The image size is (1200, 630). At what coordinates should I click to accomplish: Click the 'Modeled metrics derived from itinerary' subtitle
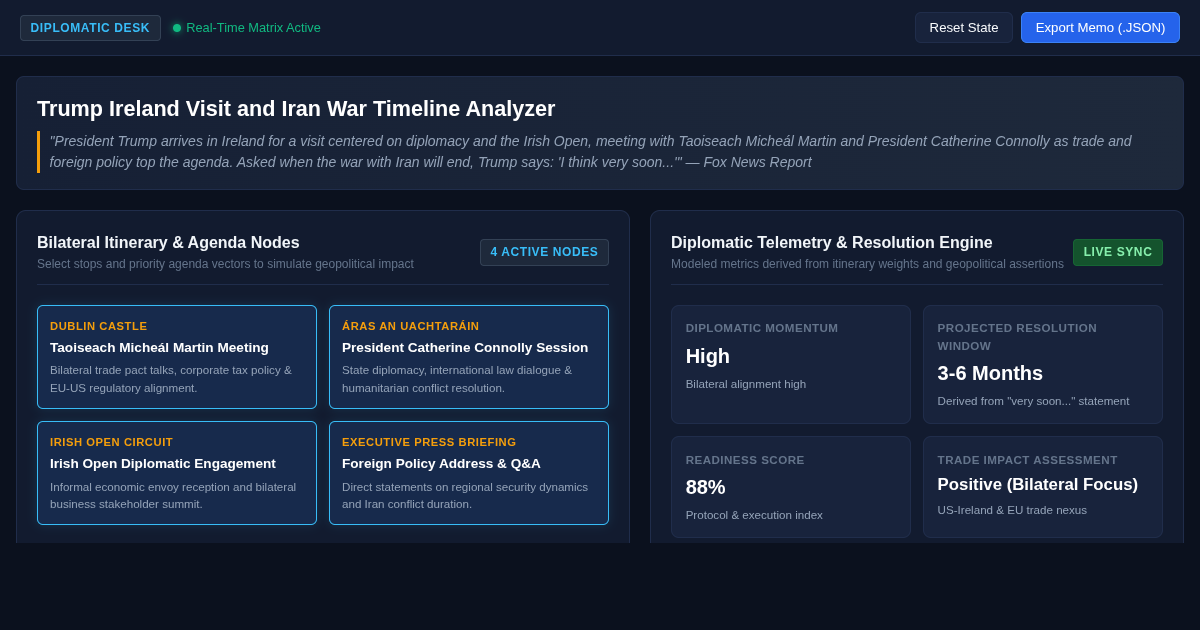[x=867, y=264]
